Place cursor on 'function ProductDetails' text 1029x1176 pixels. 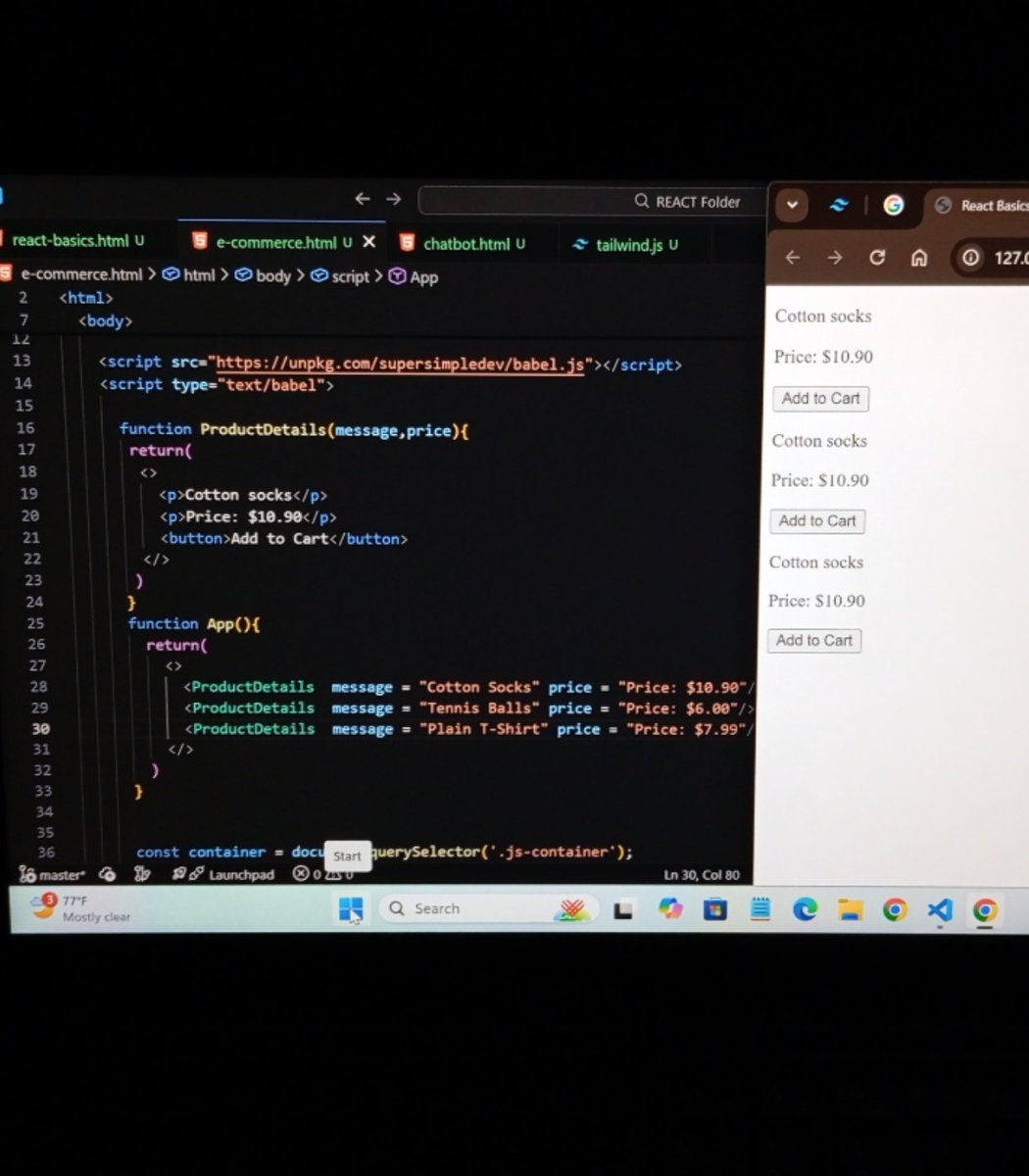tap(223, 429)
